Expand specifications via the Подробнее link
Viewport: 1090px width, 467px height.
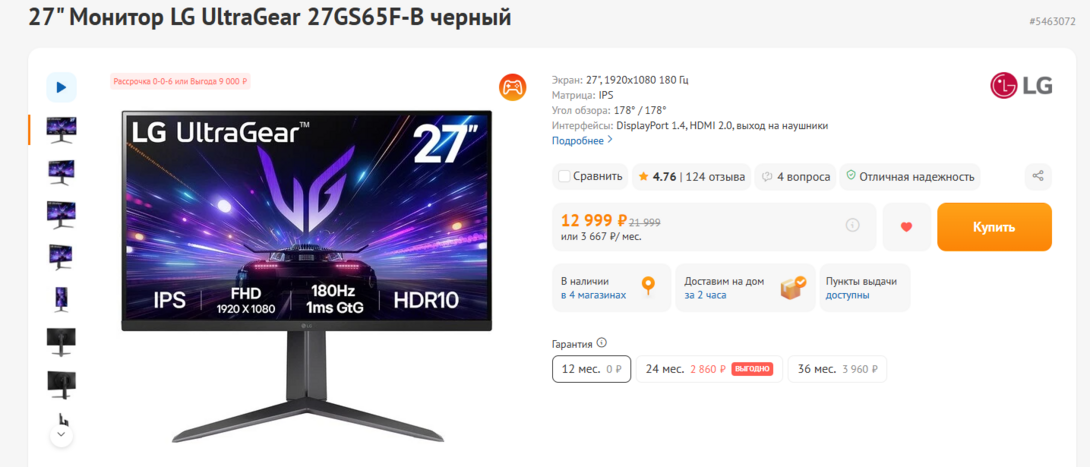[582, 140]
